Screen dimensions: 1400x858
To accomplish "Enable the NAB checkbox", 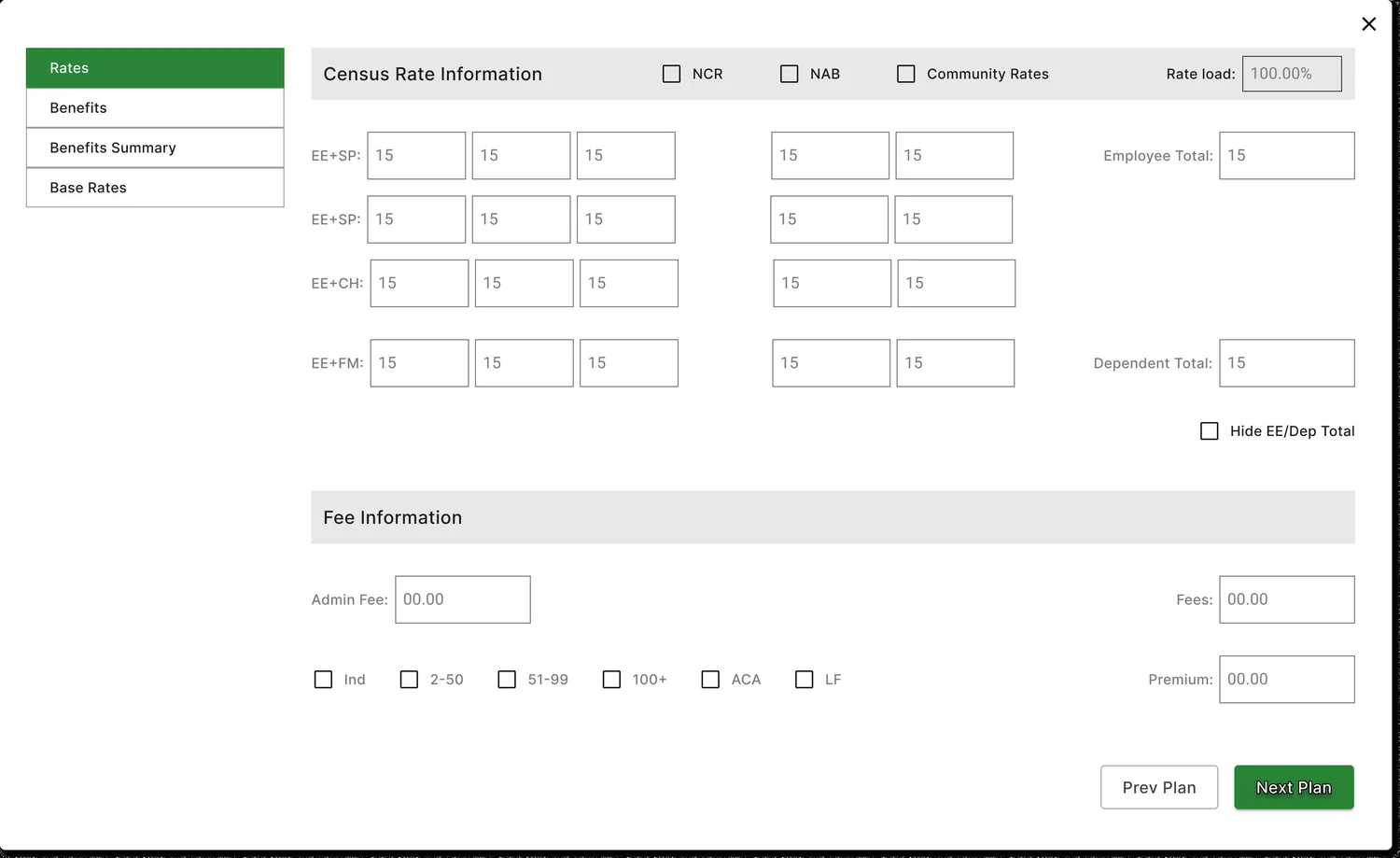I will tap(789, 74).
